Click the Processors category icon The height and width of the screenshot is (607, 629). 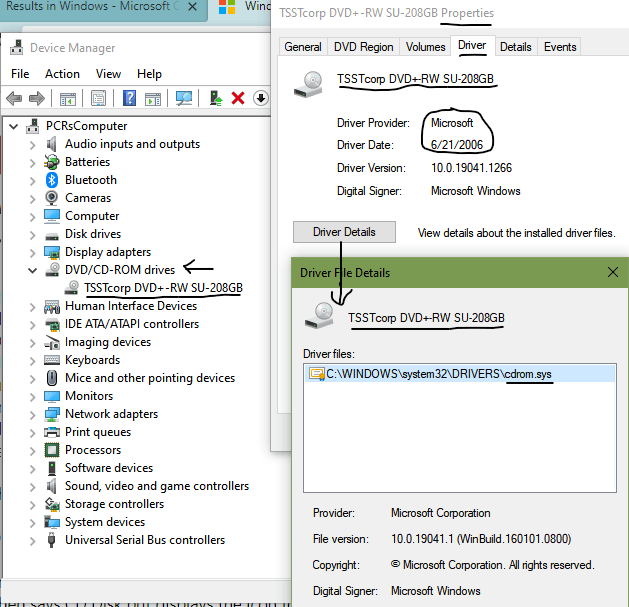(x=52, y=450)
